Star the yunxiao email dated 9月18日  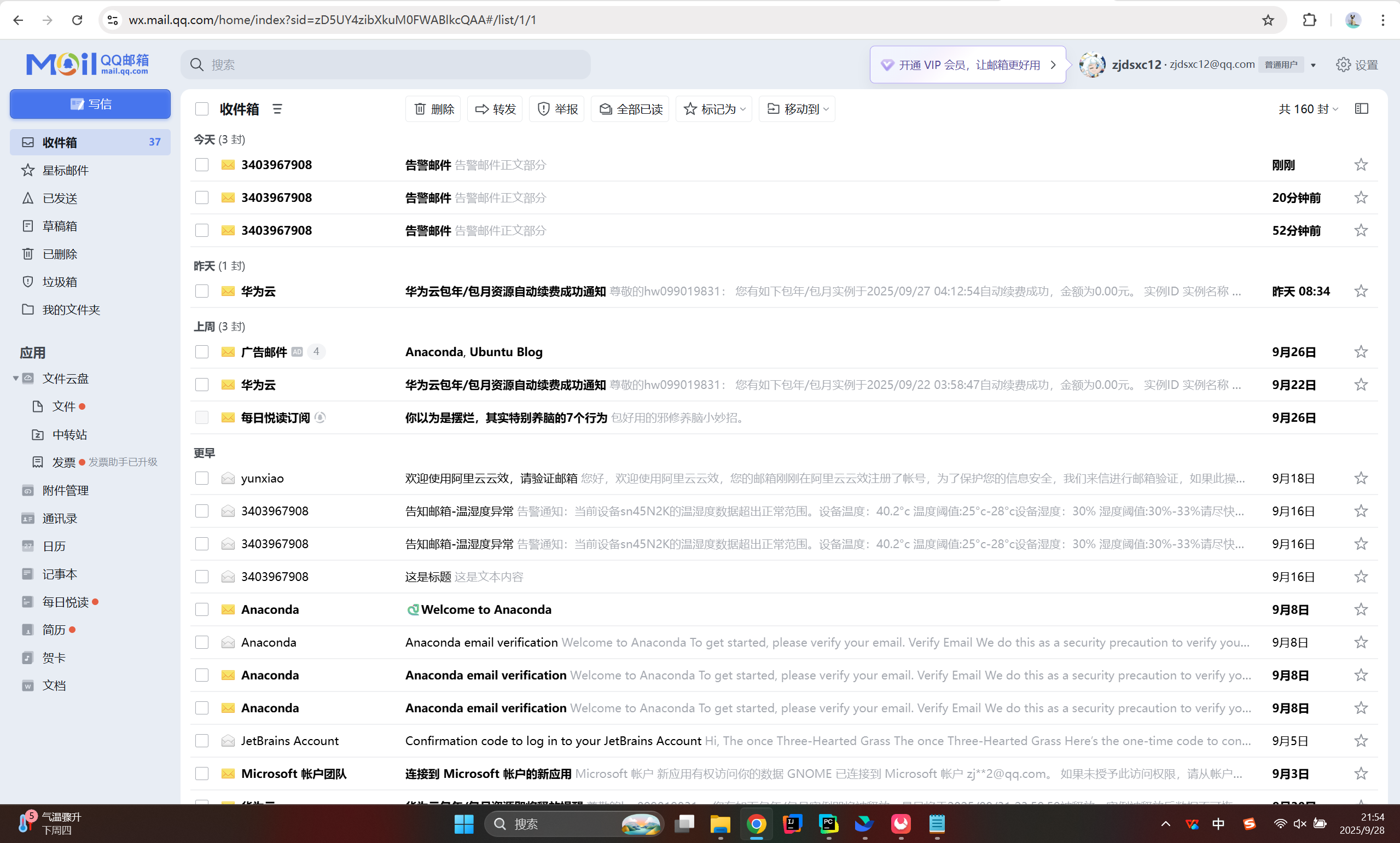(x=1361, y=478)
